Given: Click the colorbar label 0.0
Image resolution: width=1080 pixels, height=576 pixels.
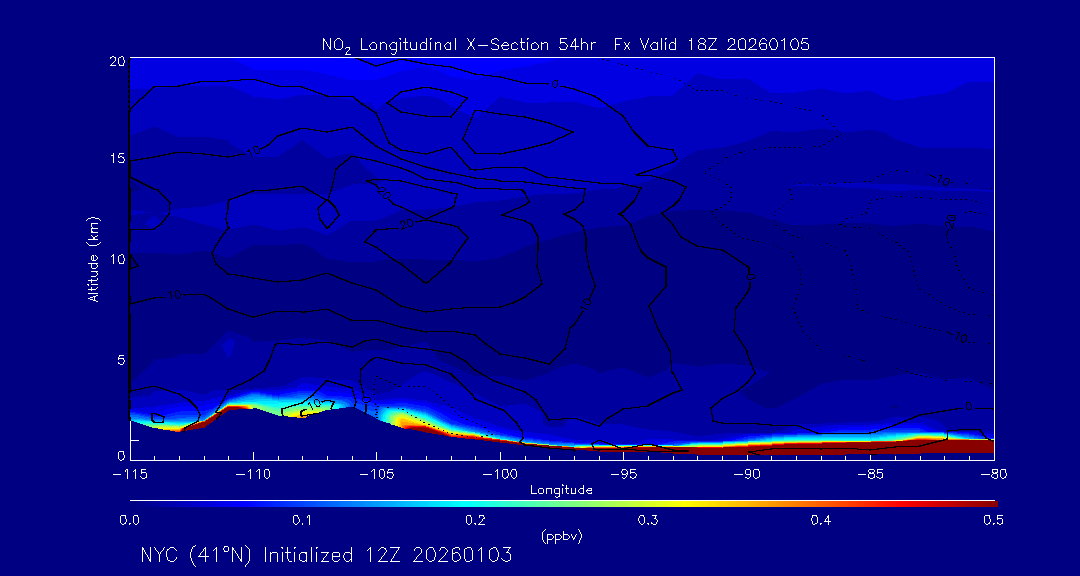Looking at the screenshot, I should click(129, 521).
